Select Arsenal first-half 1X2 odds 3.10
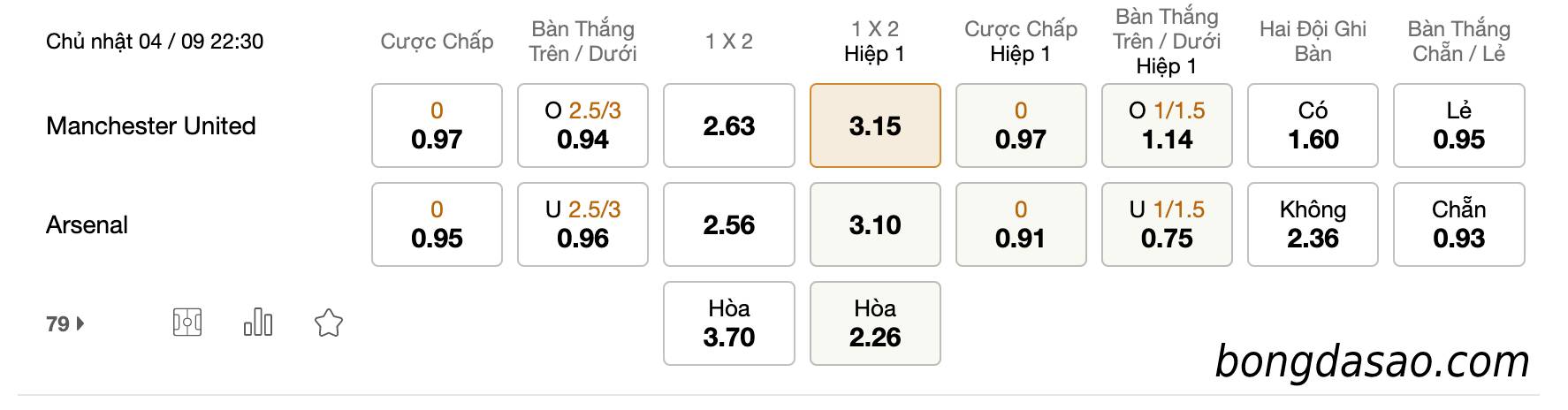Viewport: 1568px width, 410px height. (x=875, y=224)
